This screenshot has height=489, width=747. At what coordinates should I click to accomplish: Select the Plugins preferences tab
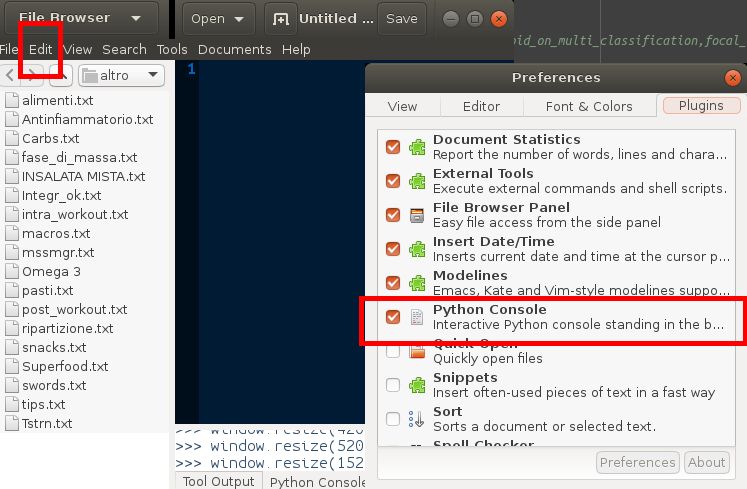701,105
